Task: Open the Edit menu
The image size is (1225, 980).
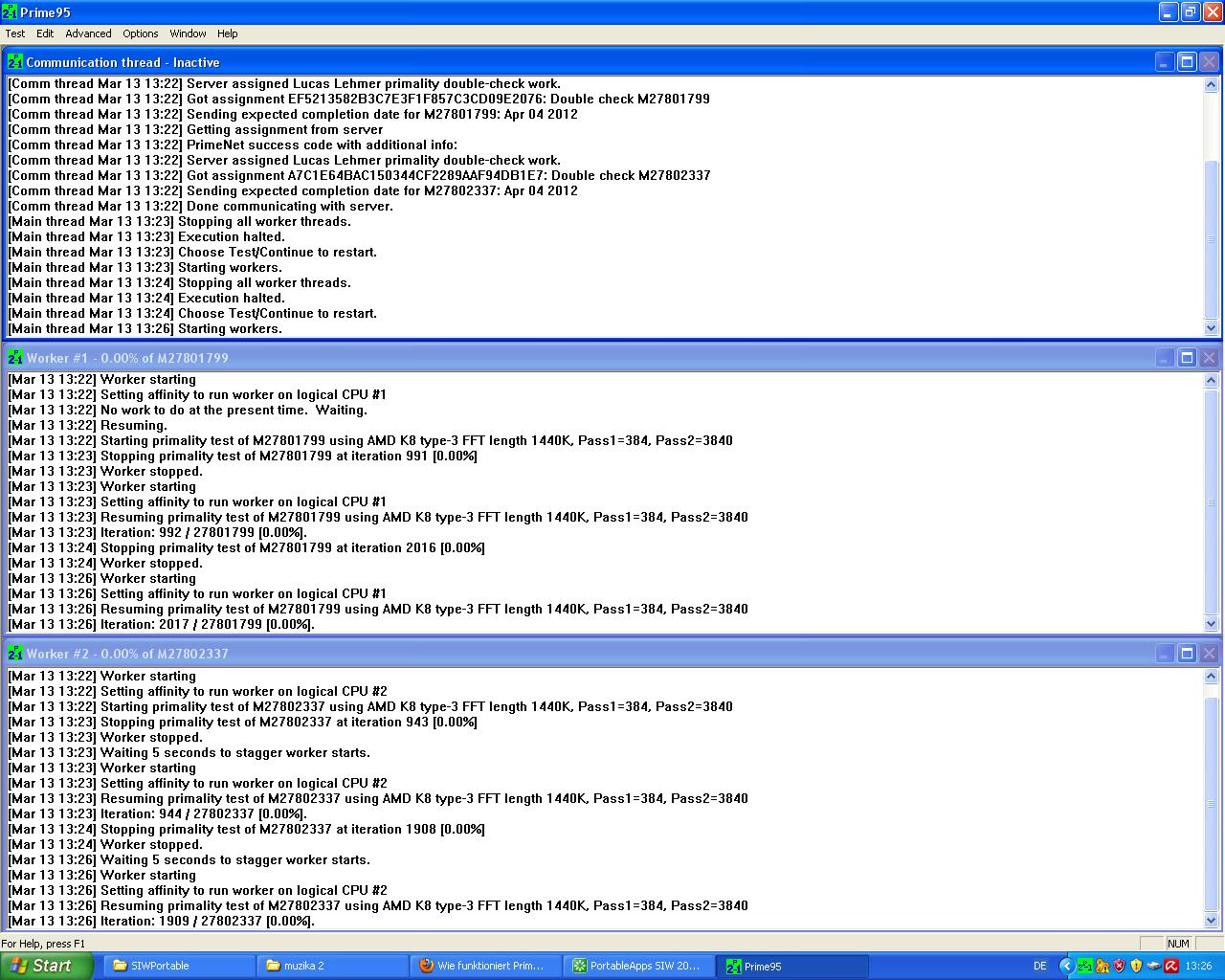Action: (45, 33)
